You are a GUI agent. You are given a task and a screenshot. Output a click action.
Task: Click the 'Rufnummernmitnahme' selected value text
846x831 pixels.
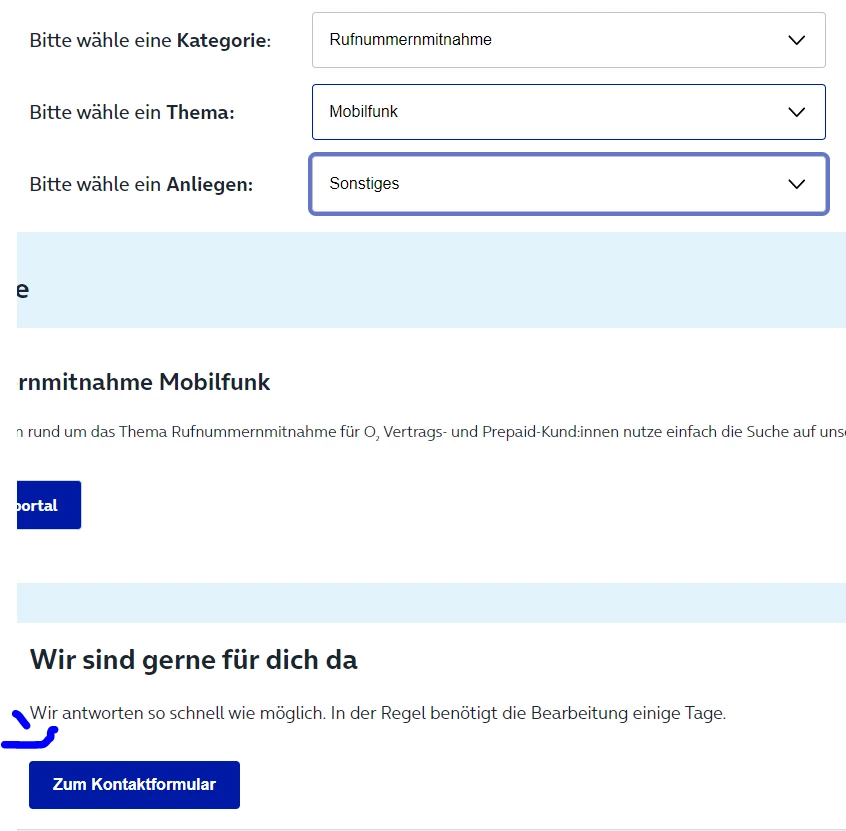tap(410, 40)
